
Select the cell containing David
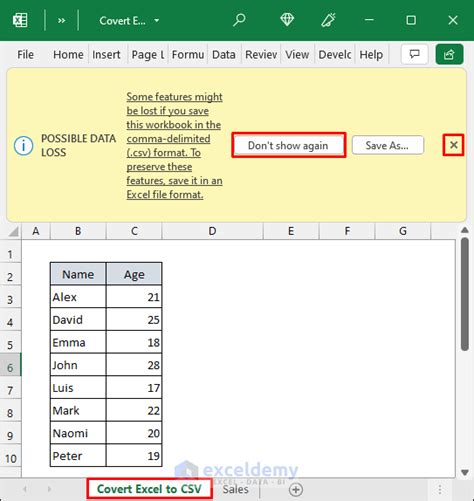(78, 319)
